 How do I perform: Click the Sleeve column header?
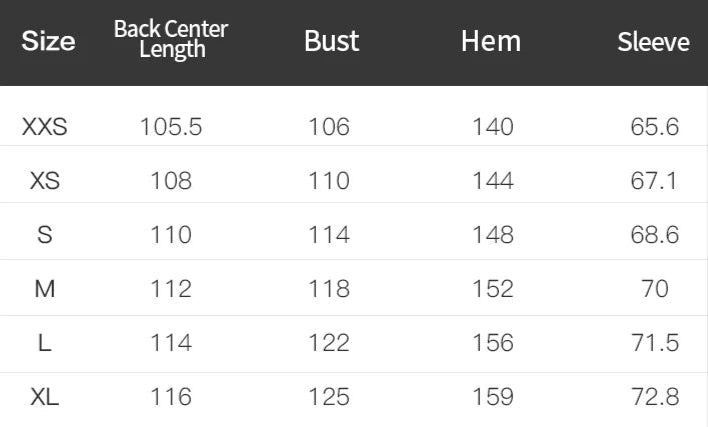click(x=653, y=41)
